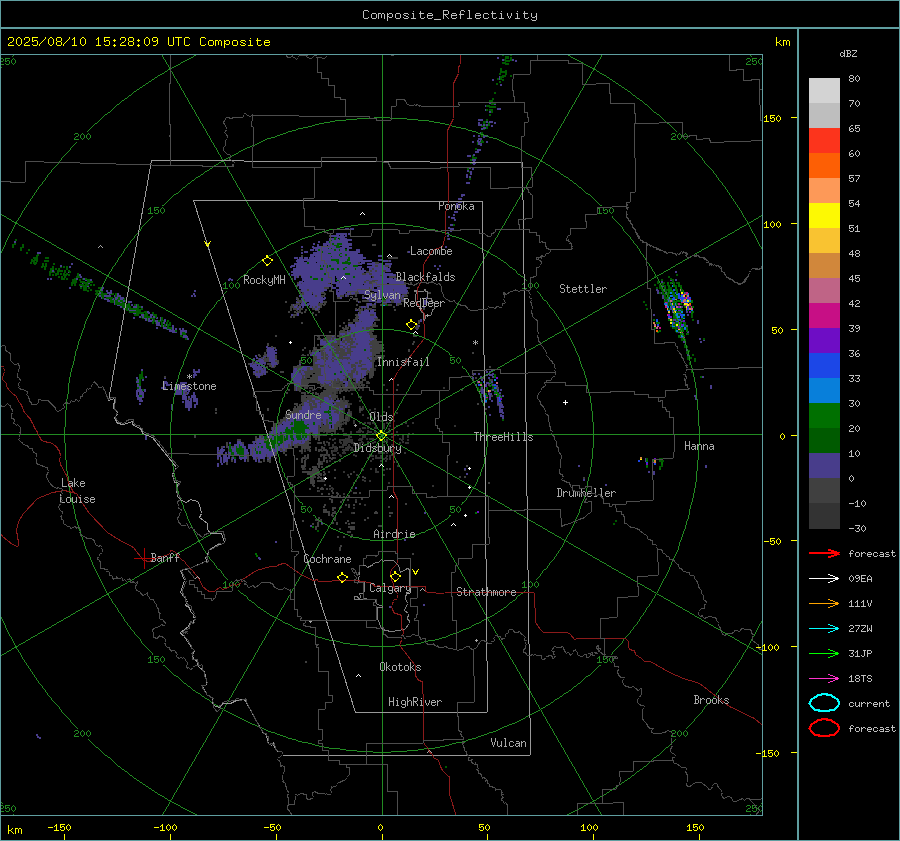This screenshot has height=841, width=900.
Task: Select the purple 39 dBZ color swatch
Action: coord(824,340)
